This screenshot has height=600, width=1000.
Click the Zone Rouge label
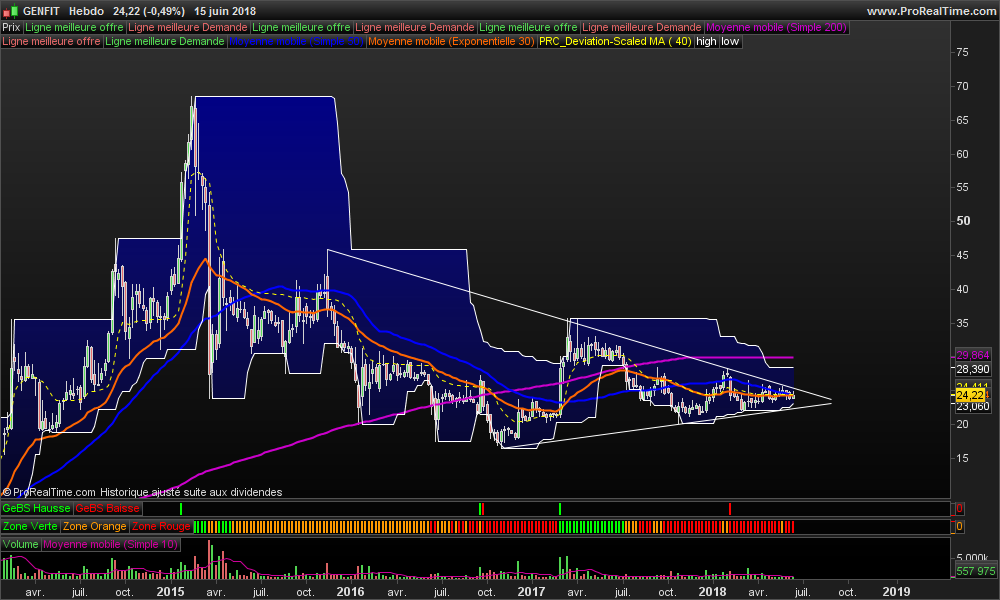[161, 526]
